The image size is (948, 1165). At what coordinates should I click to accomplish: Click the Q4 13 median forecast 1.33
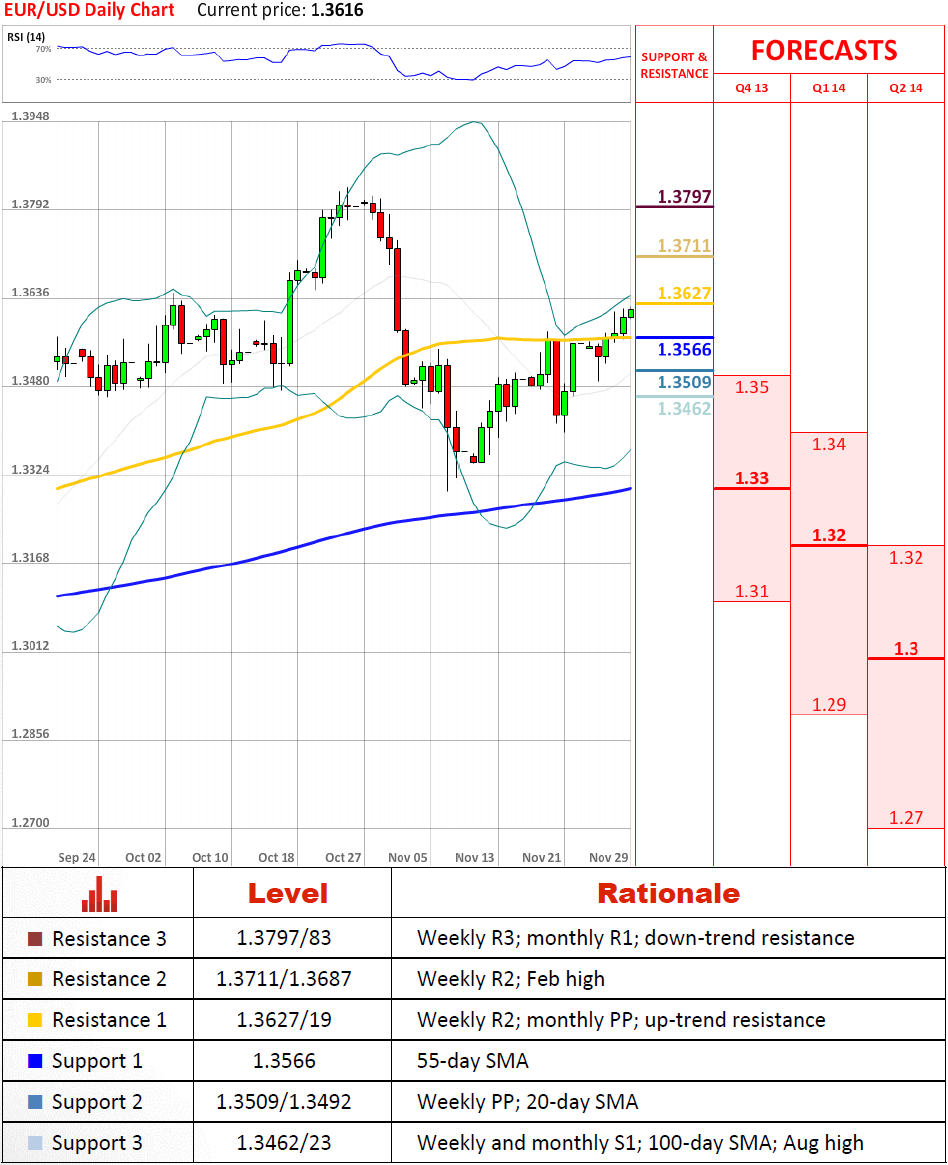[752, 478]
